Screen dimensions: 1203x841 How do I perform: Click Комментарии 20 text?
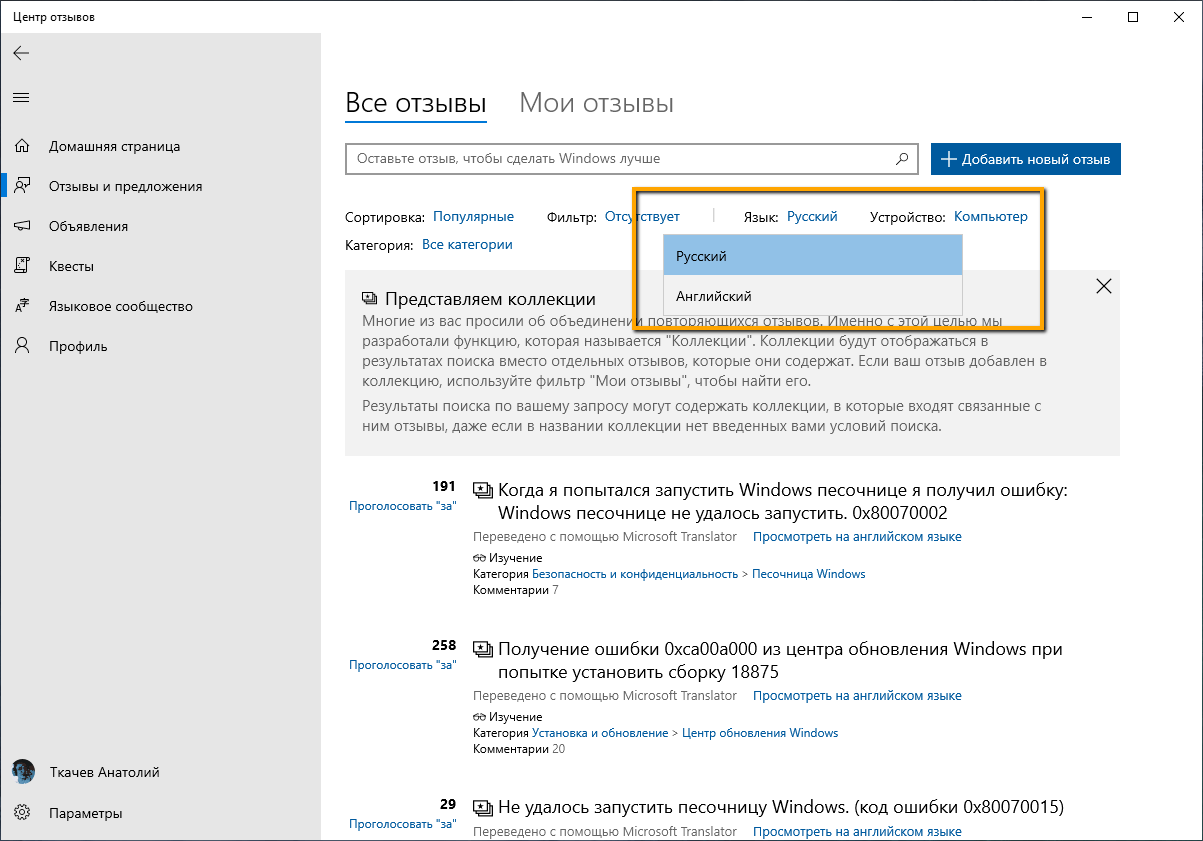[519, 749]
